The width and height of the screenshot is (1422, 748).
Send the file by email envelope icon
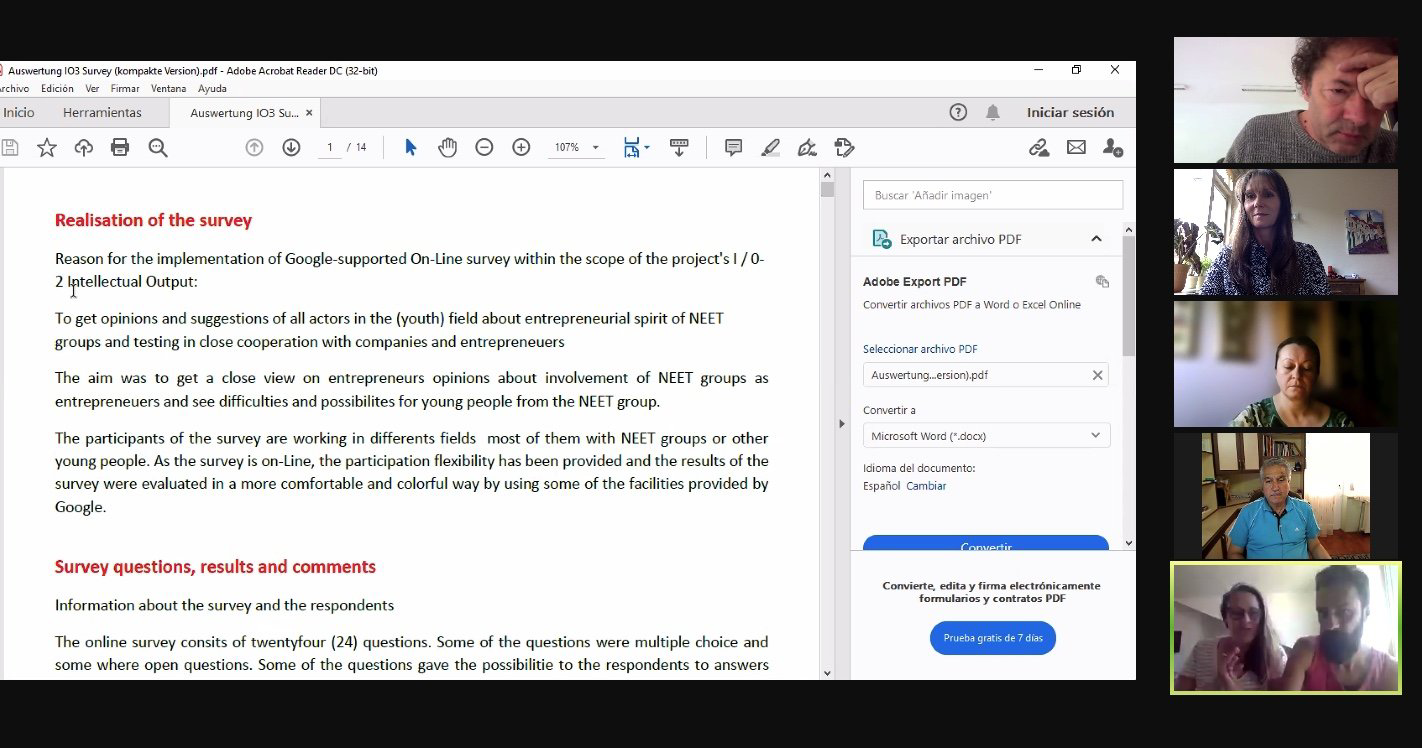(1076, 148)
